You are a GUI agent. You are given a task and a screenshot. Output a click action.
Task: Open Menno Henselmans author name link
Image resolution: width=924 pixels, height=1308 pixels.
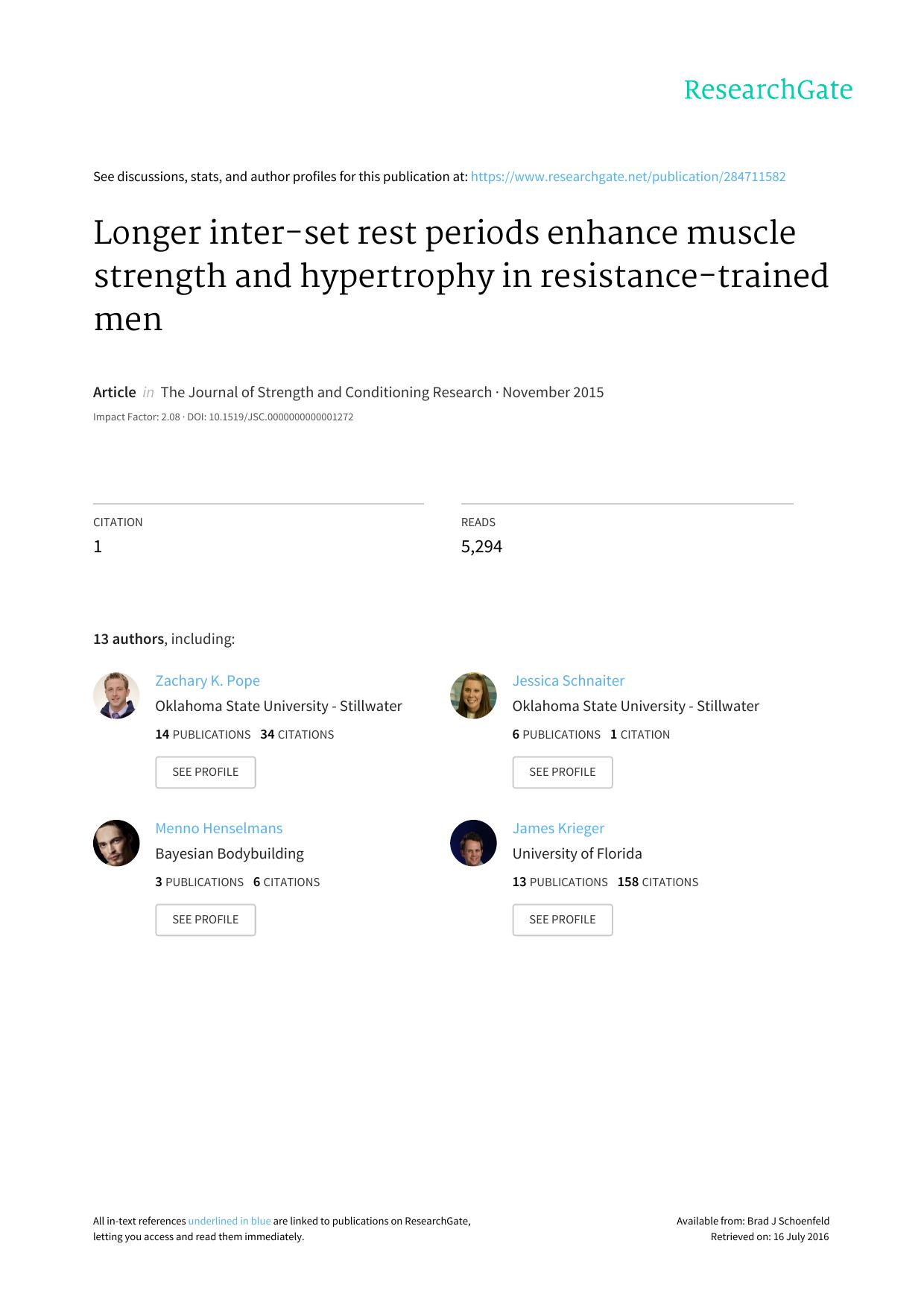(x=218, y=828)
